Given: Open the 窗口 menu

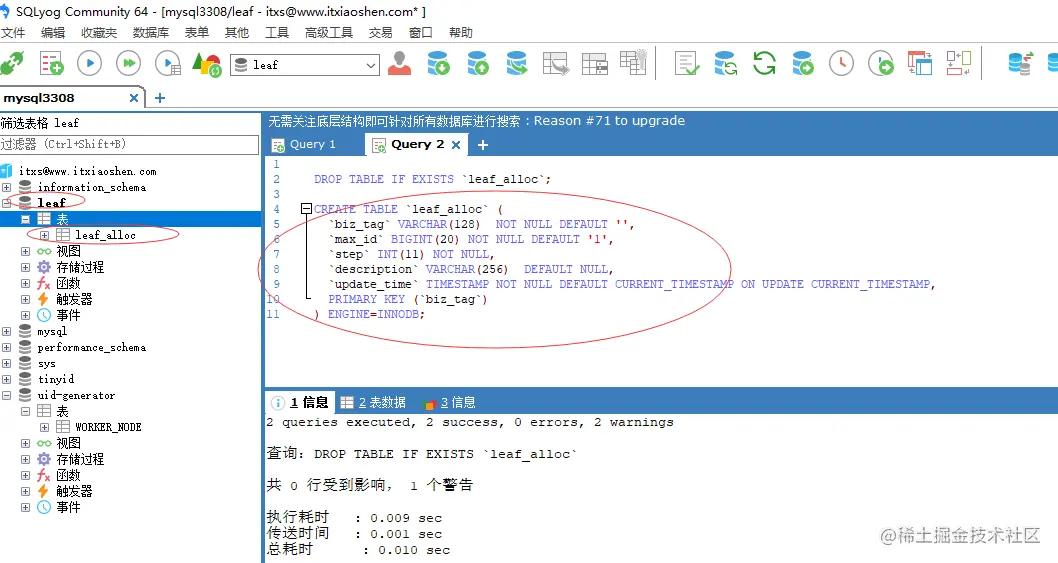Looking at the screenshot, I should 420,32.
